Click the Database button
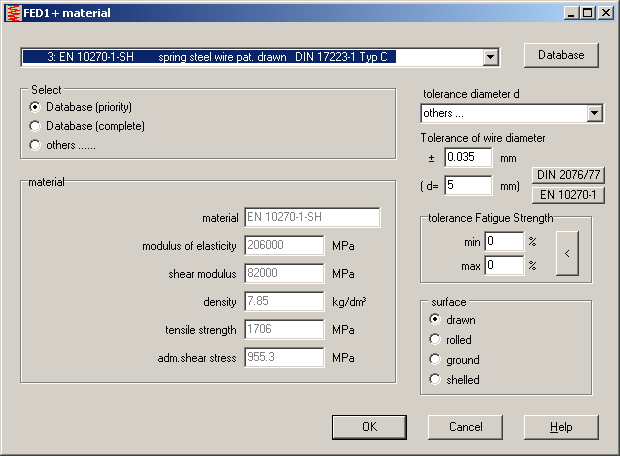This screenshot has width=620, height=456. [x=561, y=55]
